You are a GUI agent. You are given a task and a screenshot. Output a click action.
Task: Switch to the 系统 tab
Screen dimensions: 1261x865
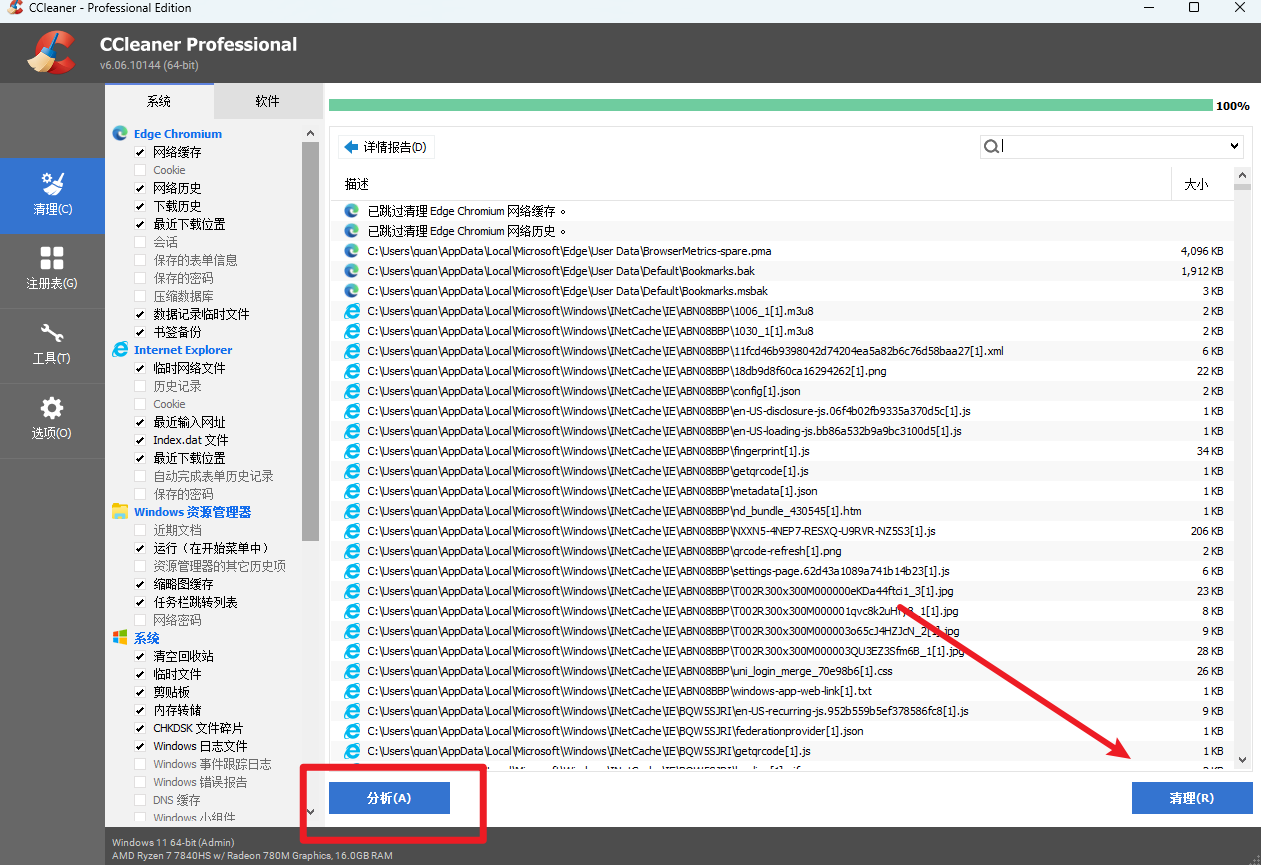coord(159,101)
